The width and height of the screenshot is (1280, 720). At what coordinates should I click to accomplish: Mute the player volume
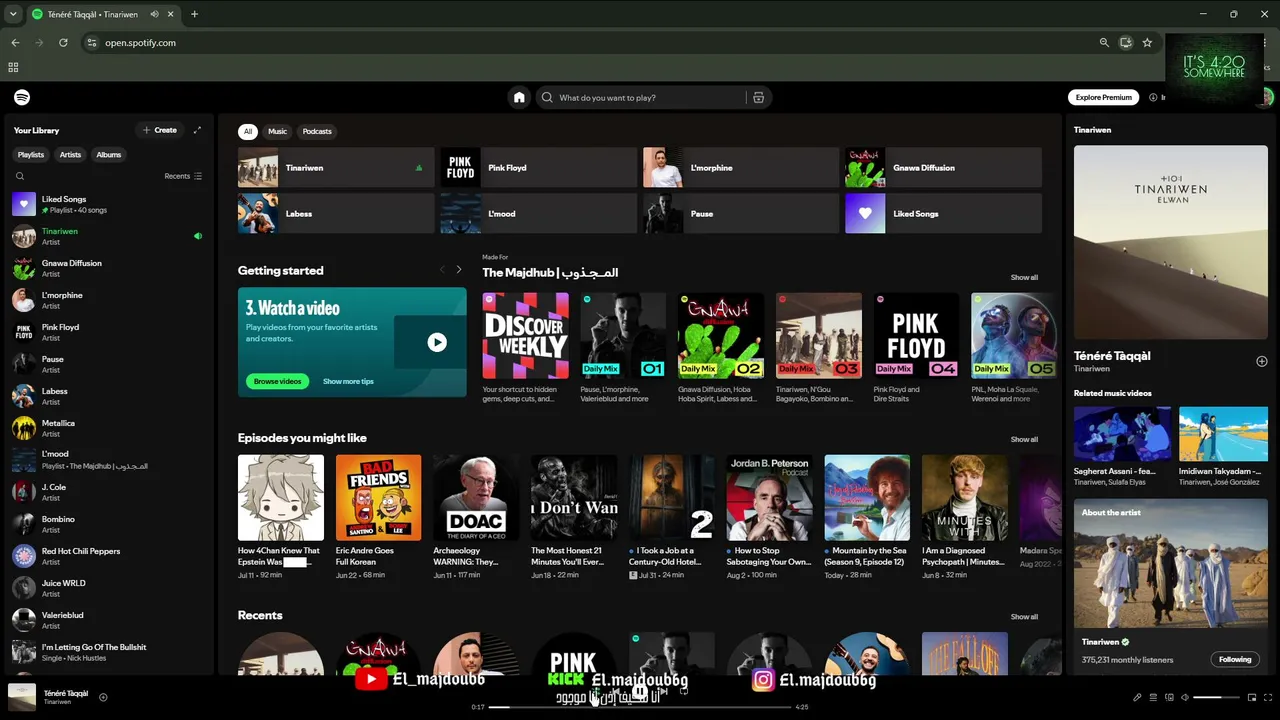[x=1185, y=697]
